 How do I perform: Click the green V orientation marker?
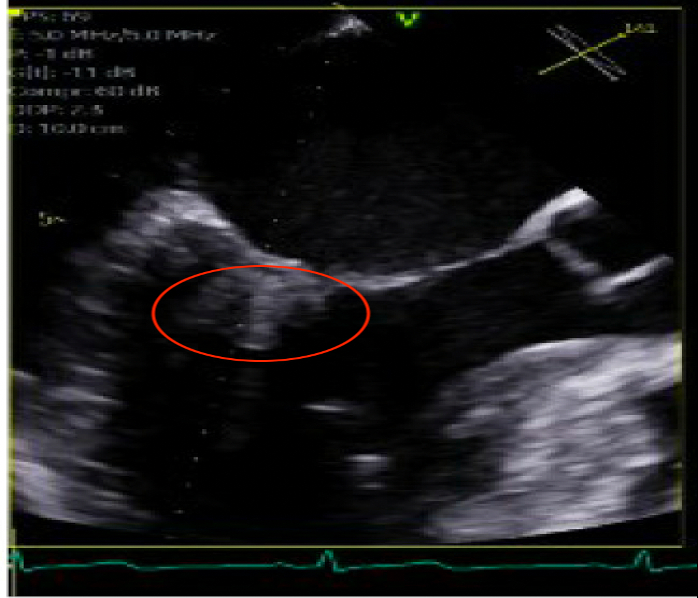point(407,18)
